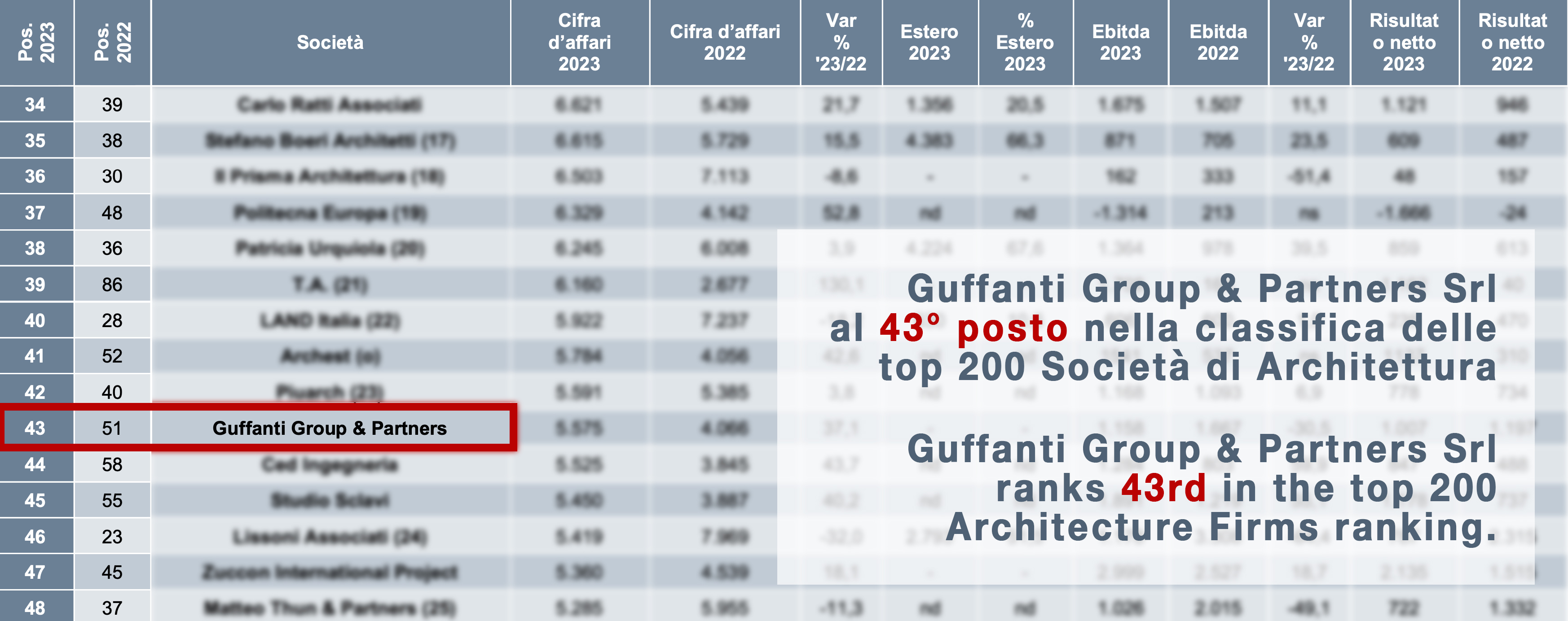1568x621 pixels.
Task: Click the Ebitda 2022 column header
Action: 1218,42
